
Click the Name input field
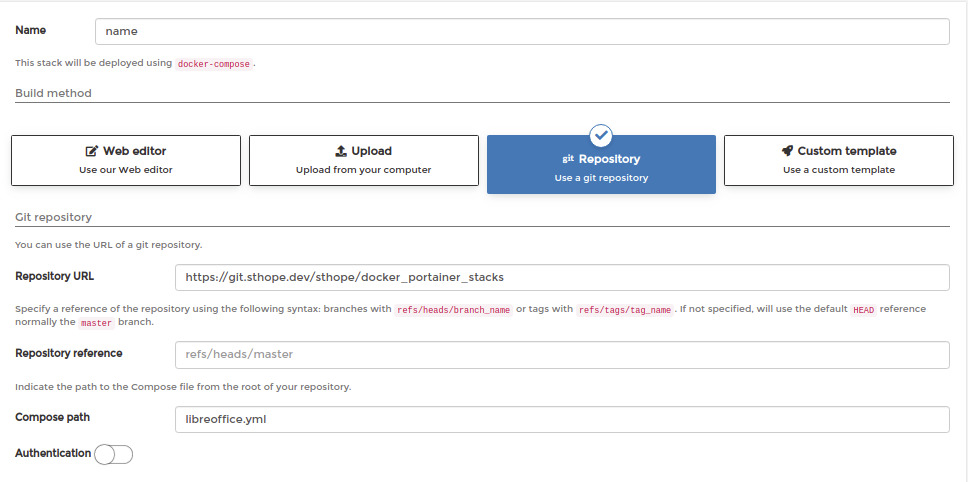point(522,31)
